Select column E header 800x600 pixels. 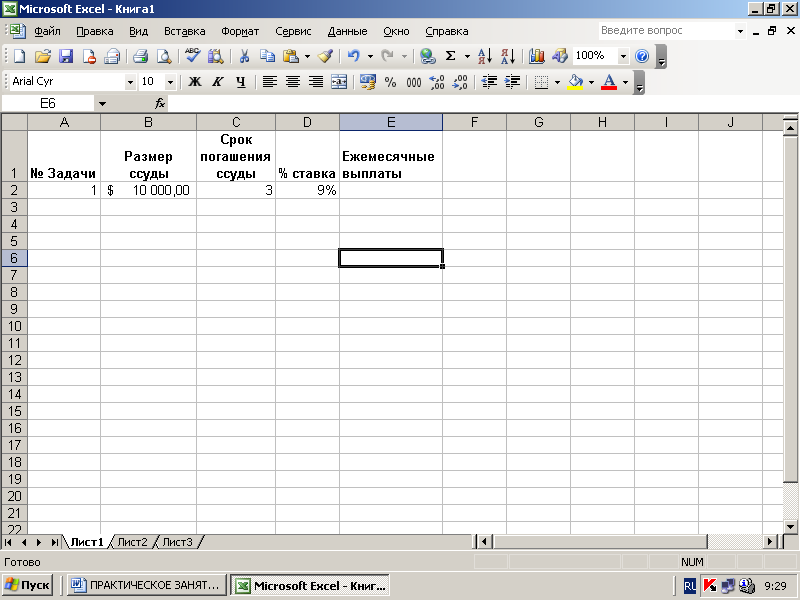pos(391,122)
